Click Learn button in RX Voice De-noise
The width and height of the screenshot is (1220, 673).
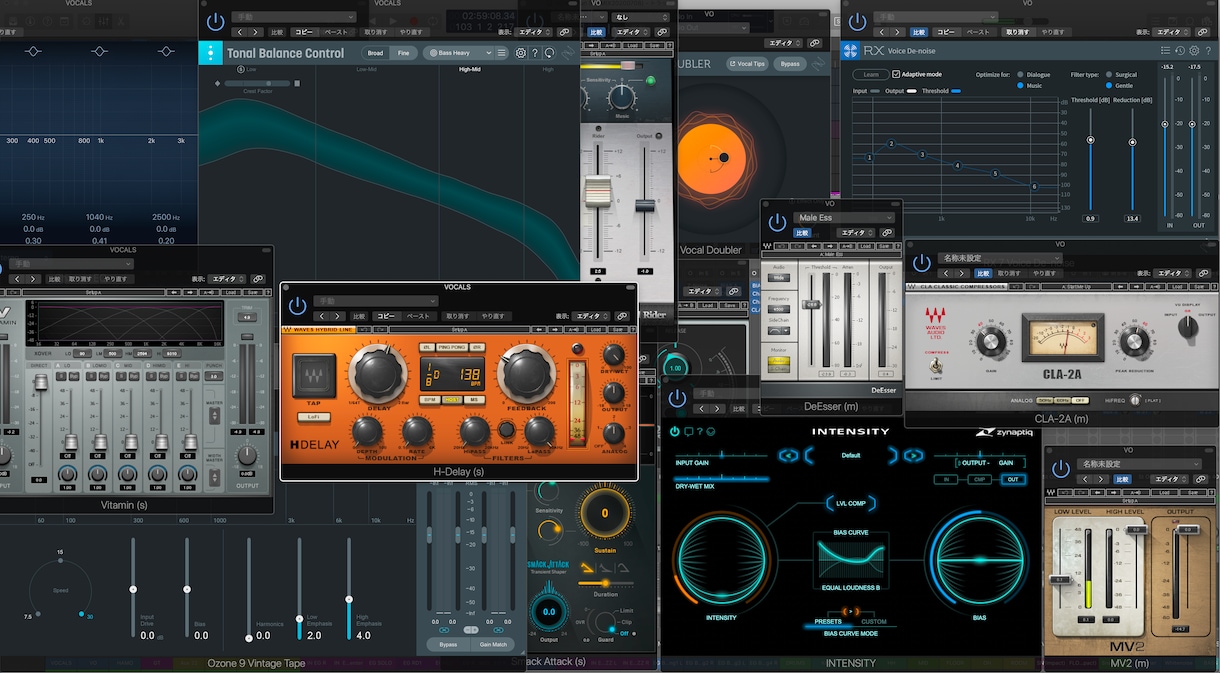871,74
